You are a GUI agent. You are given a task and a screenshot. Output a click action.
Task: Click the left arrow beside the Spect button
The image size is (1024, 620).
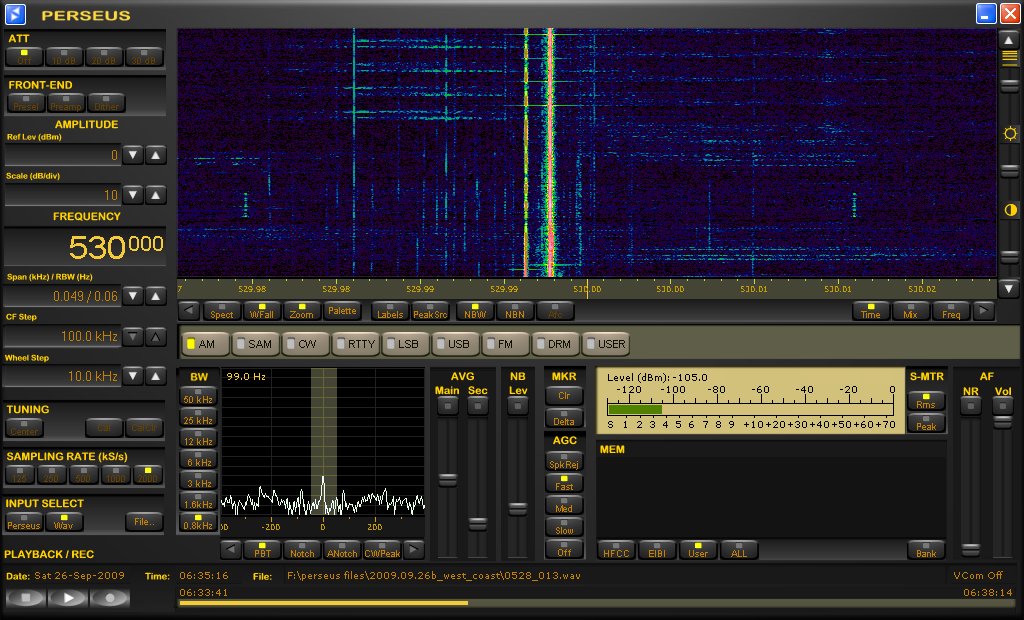189,311
